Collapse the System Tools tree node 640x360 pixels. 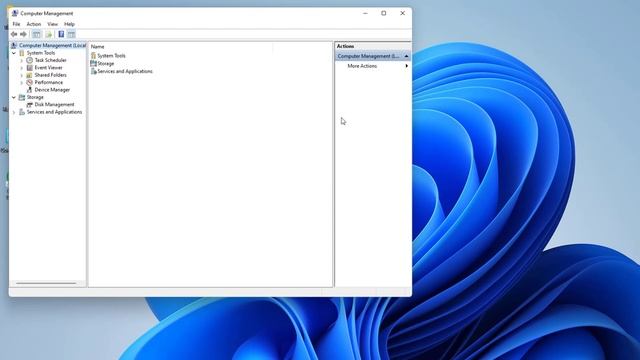coord(14,53)
